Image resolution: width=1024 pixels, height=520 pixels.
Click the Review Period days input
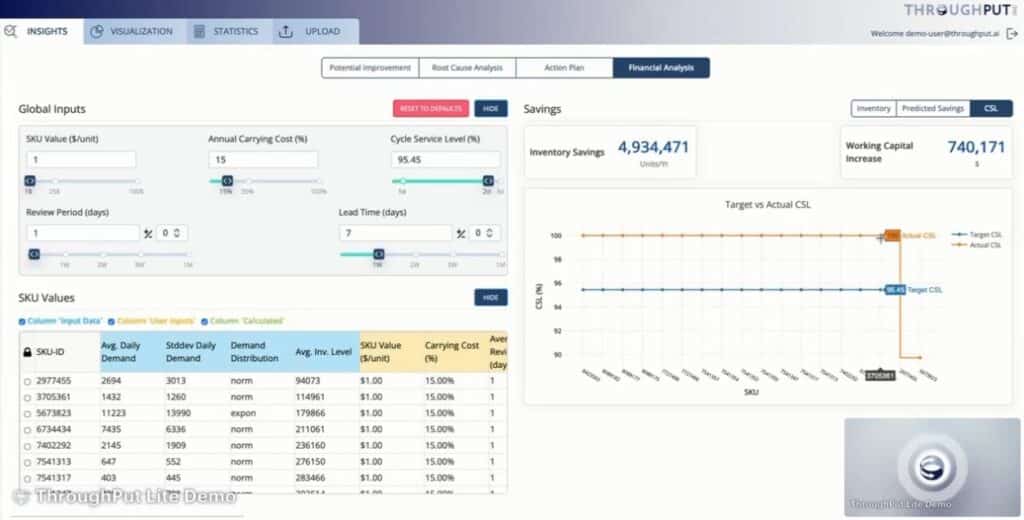point(83,233)
